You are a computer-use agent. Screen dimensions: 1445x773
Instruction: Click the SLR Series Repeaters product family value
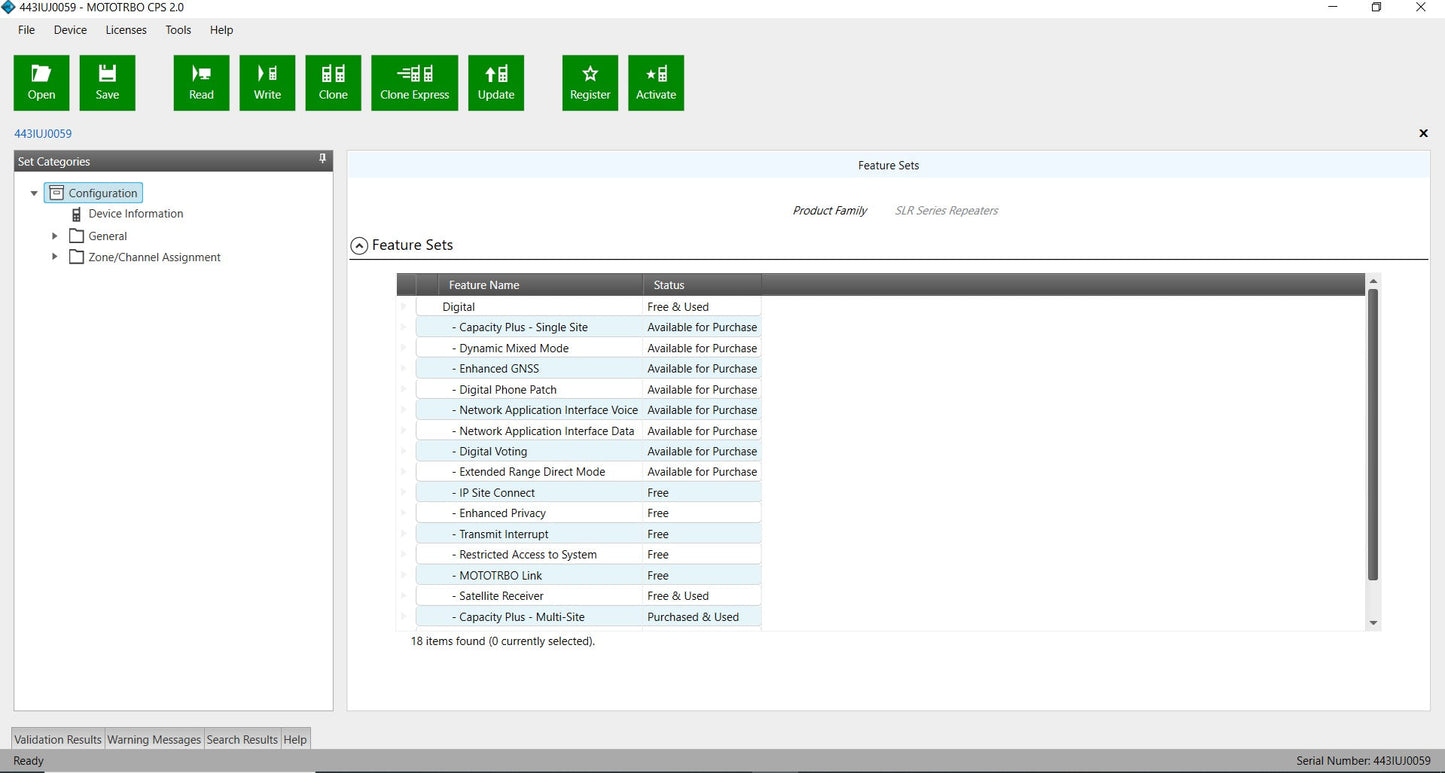pyautogui.click(x=946, y=211)
